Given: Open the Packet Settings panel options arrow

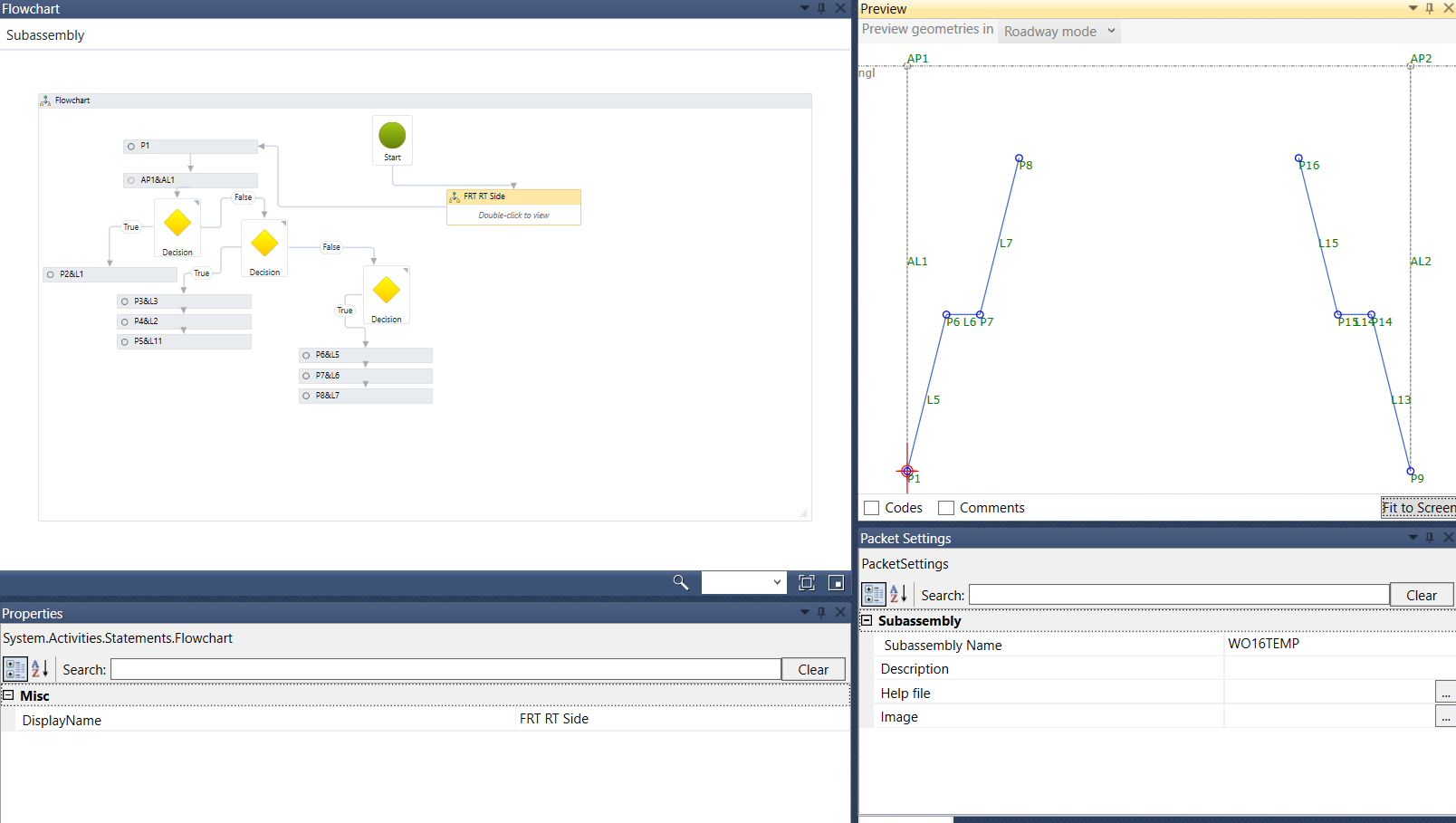Looking at the screenshot, I should coord(1413,538).
